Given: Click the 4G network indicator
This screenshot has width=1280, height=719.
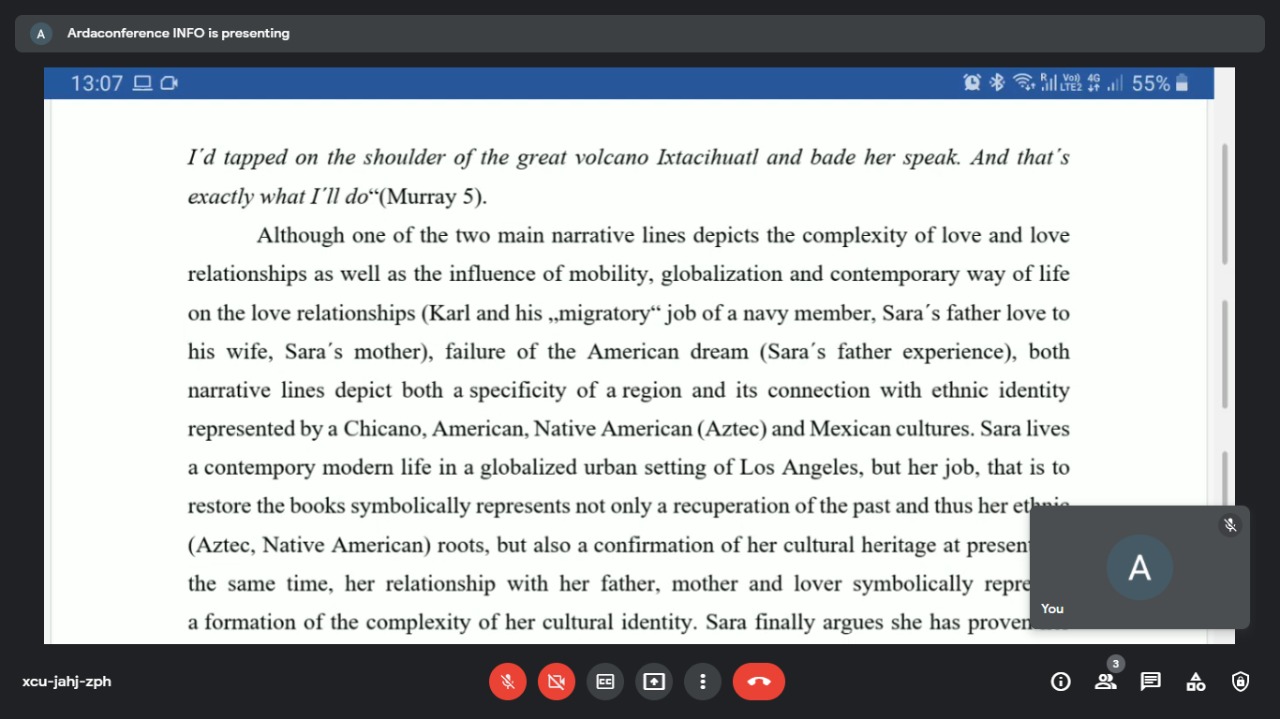Looking at the screenshot, I should pyautogui.click(x=1094, y=83).
